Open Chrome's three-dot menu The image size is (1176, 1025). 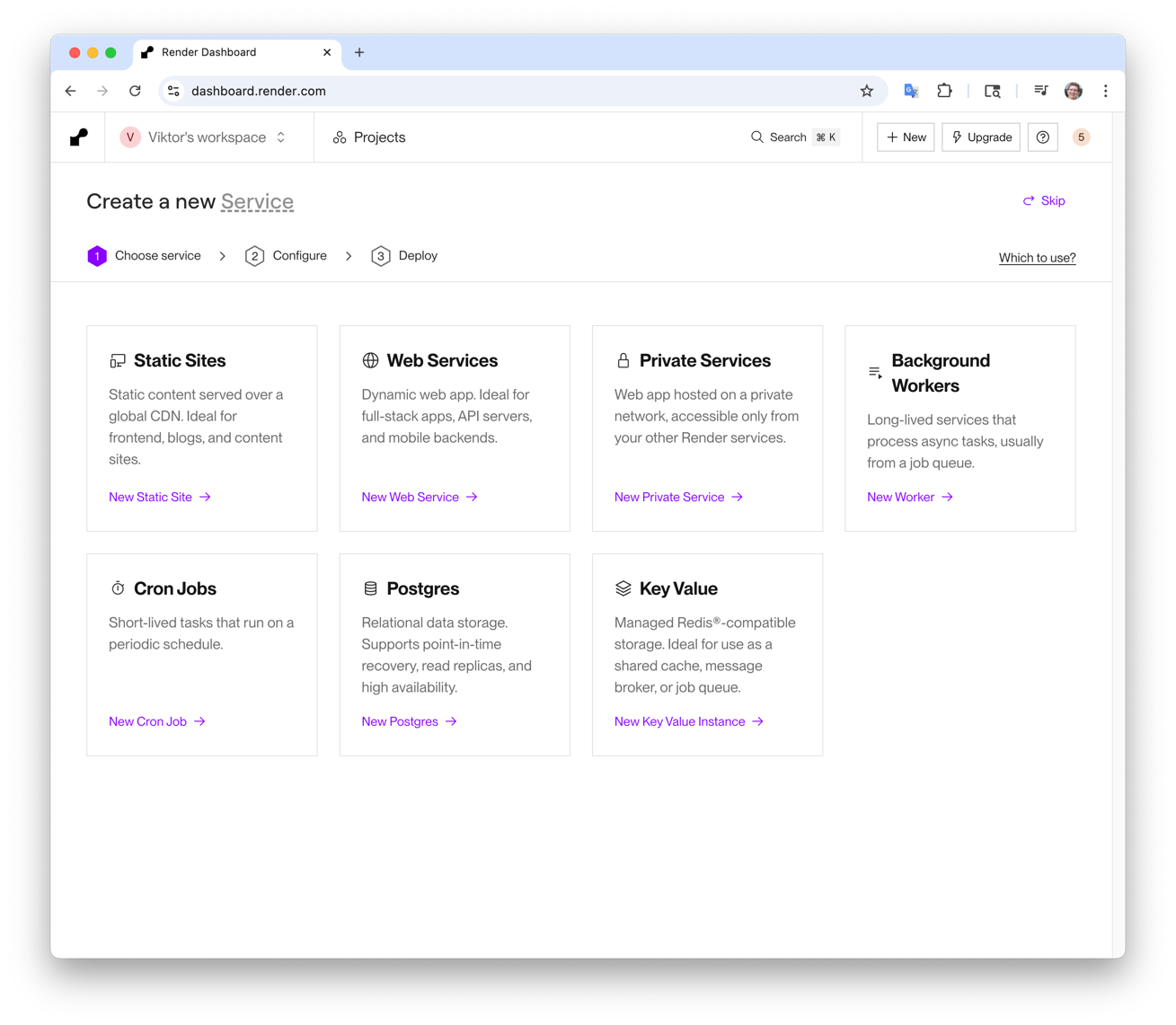point(1105,91)
